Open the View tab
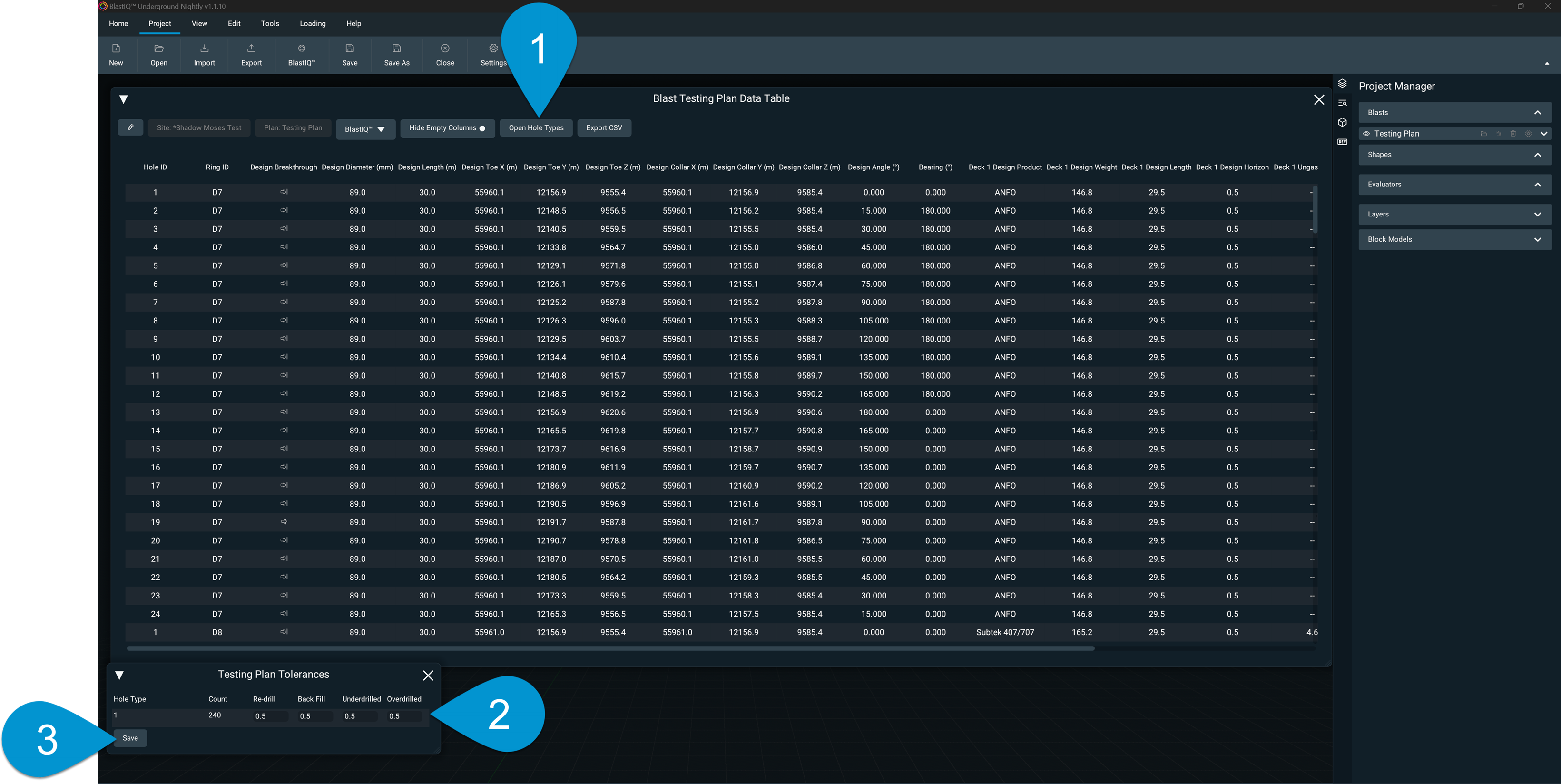The height and width of the screenshot is (784, 1561). [x=199, y=24]
